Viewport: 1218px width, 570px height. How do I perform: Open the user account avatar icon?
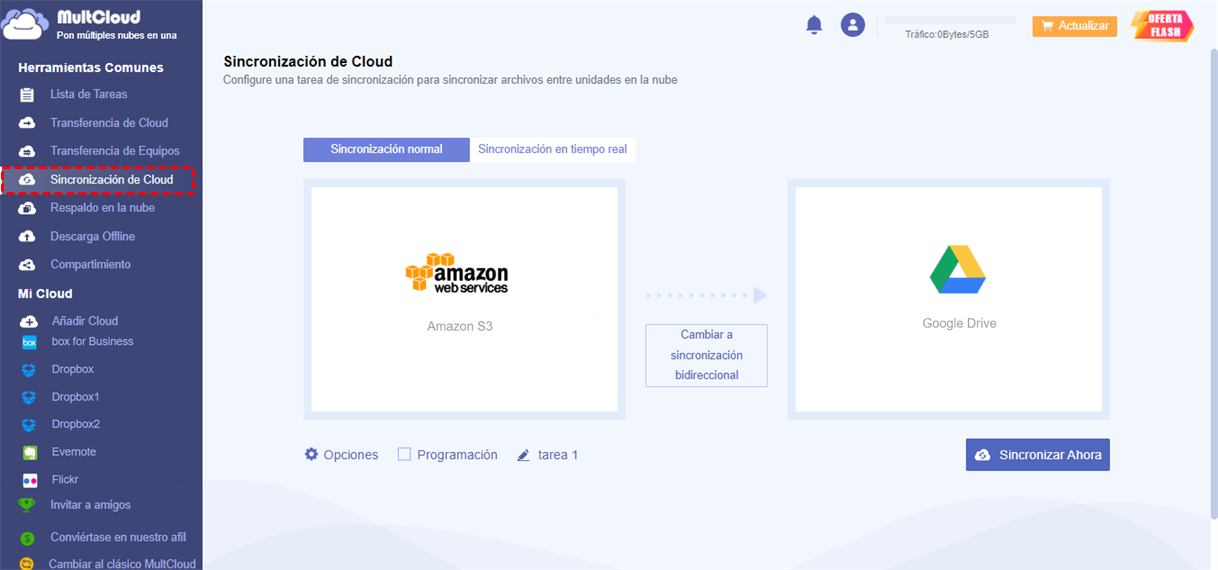tap(852, 25)
